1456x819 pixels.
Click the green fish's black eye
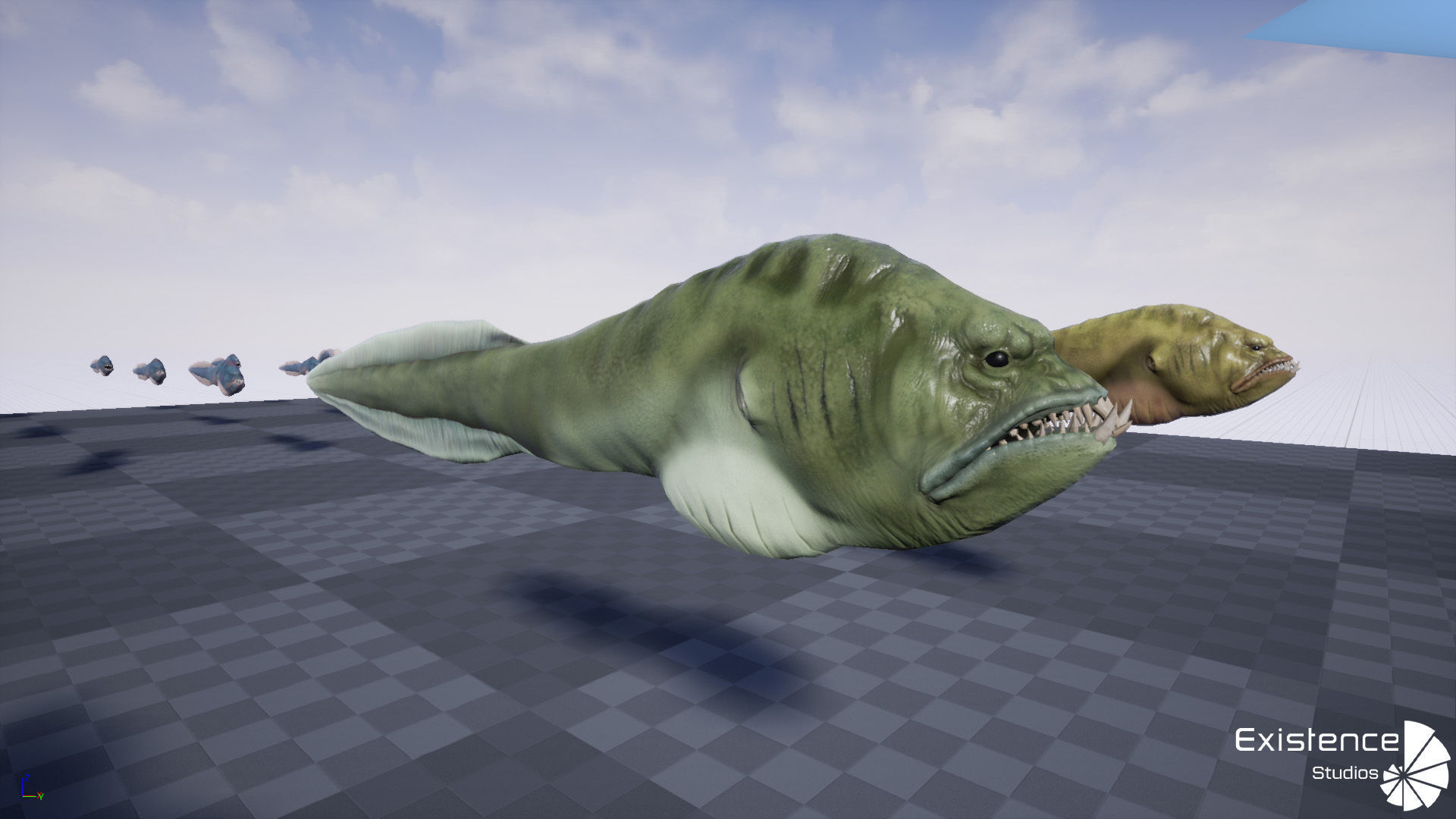(x=996, y=359)
